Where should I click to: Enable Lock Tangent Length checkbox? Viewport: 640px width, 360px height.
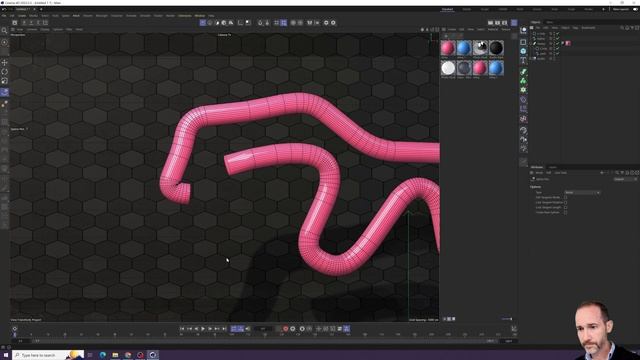[565, 207]
